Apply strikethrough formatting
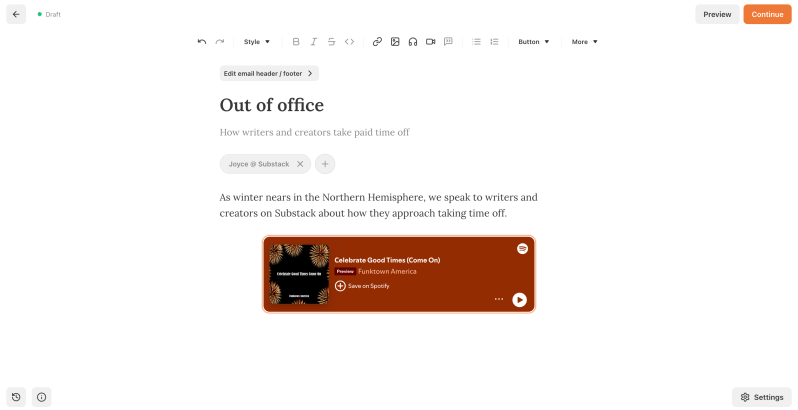This screenshot has width=798, height=410. tap(331, 42)
